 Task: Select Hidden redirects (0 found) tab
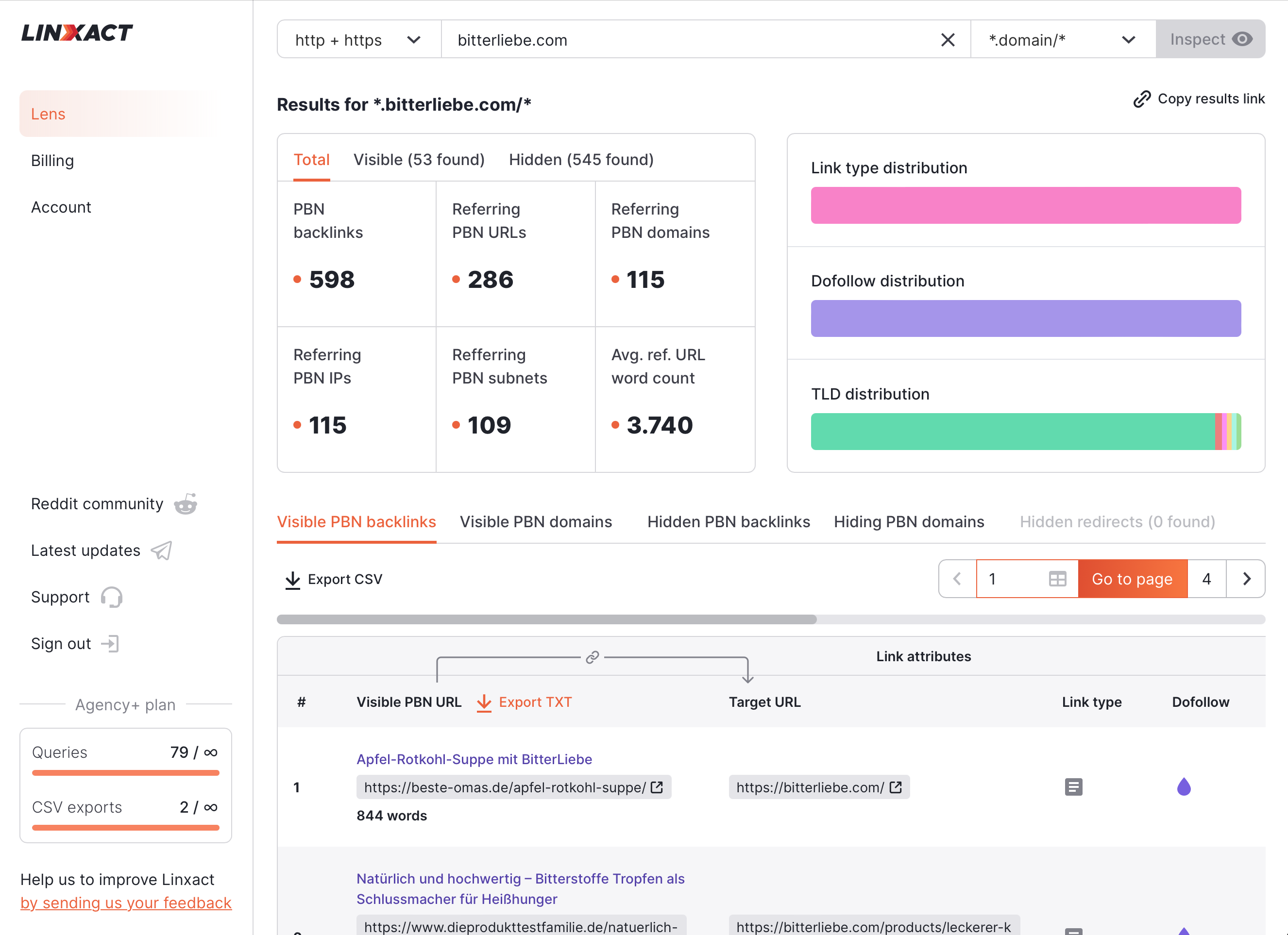point(1117,522)
